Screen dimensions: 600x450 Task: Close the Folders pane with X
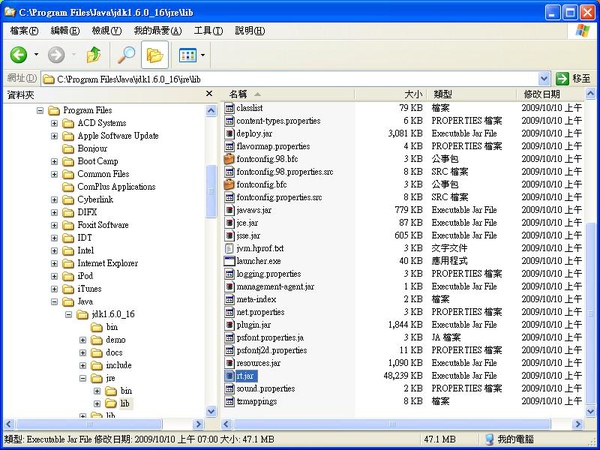(209, 94)
